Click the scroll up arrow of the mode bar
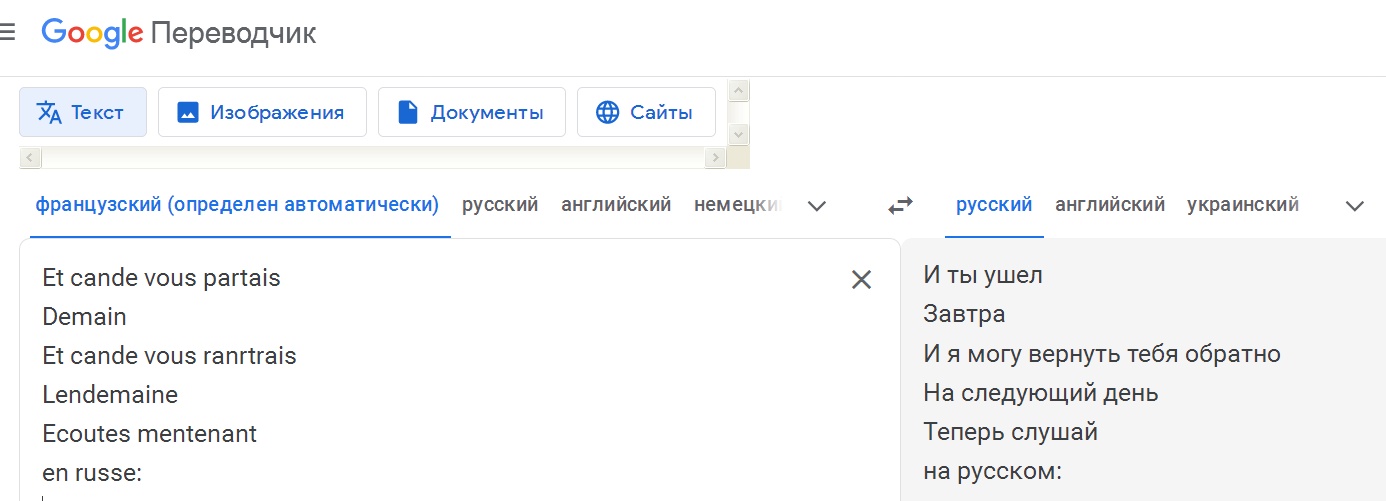Screen dimensions: 1386x501 [x=739, y=92]
